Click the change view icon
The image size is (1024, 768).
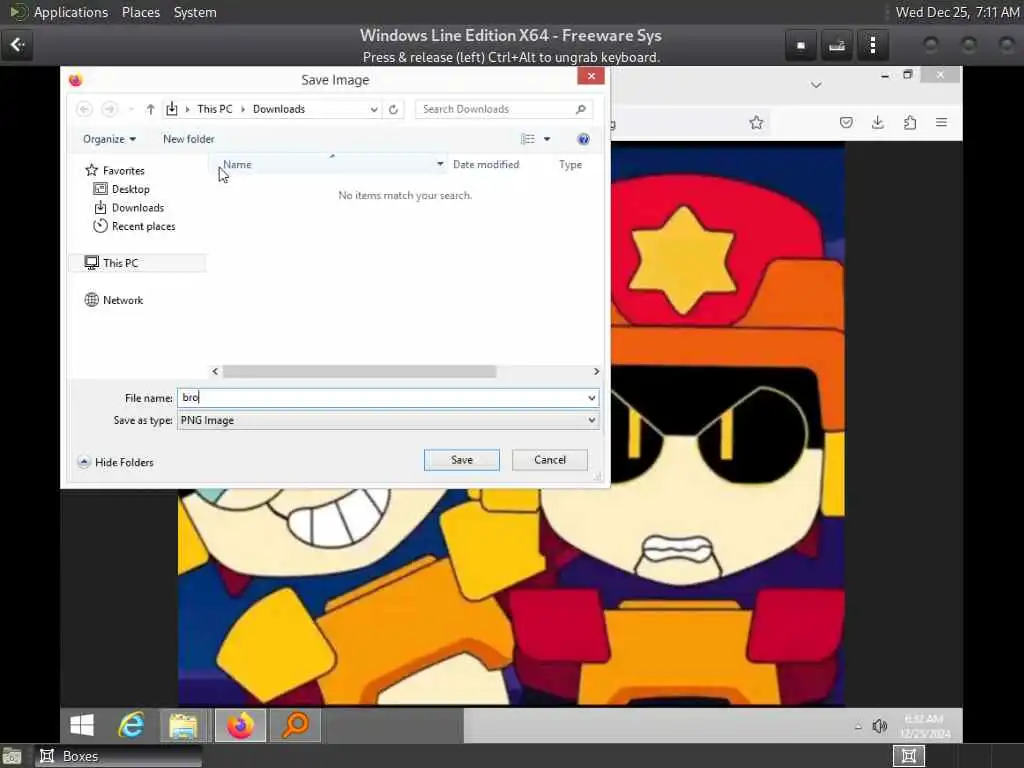point(528,139)
